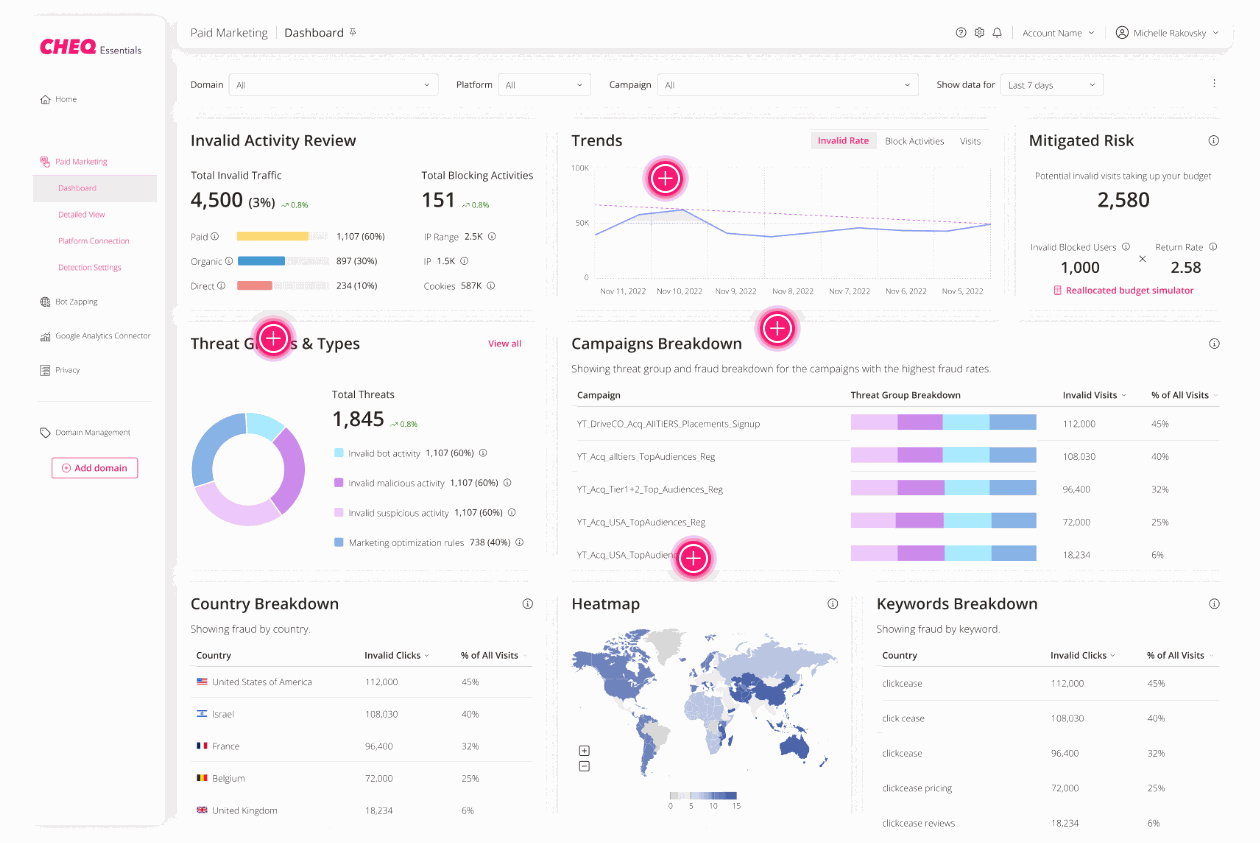Open the three-dot menu on the filter row
1260x843 pixels.
coord(1214,84)
